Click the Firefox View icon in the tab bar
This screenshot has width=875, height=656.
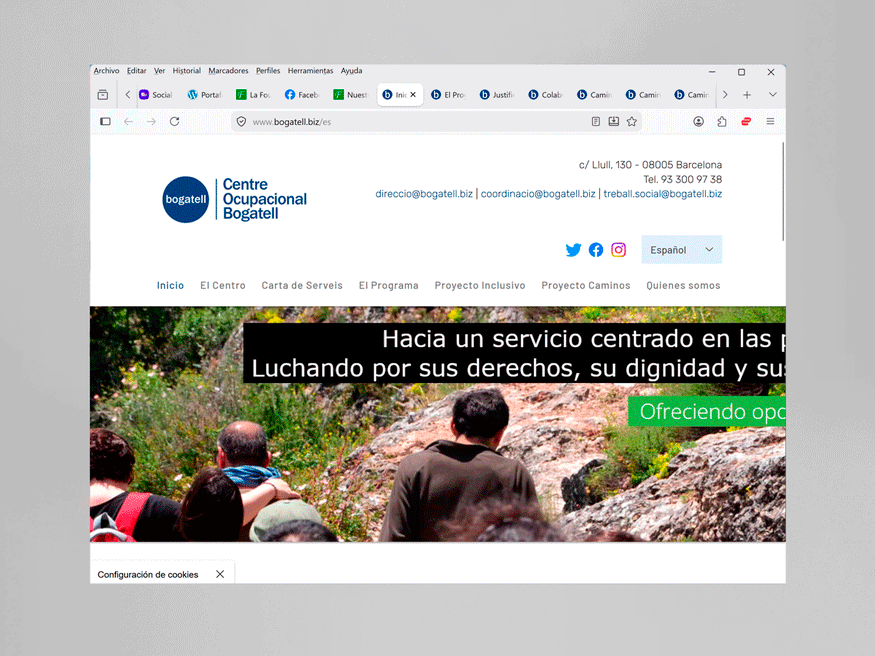tap(103, 95)
